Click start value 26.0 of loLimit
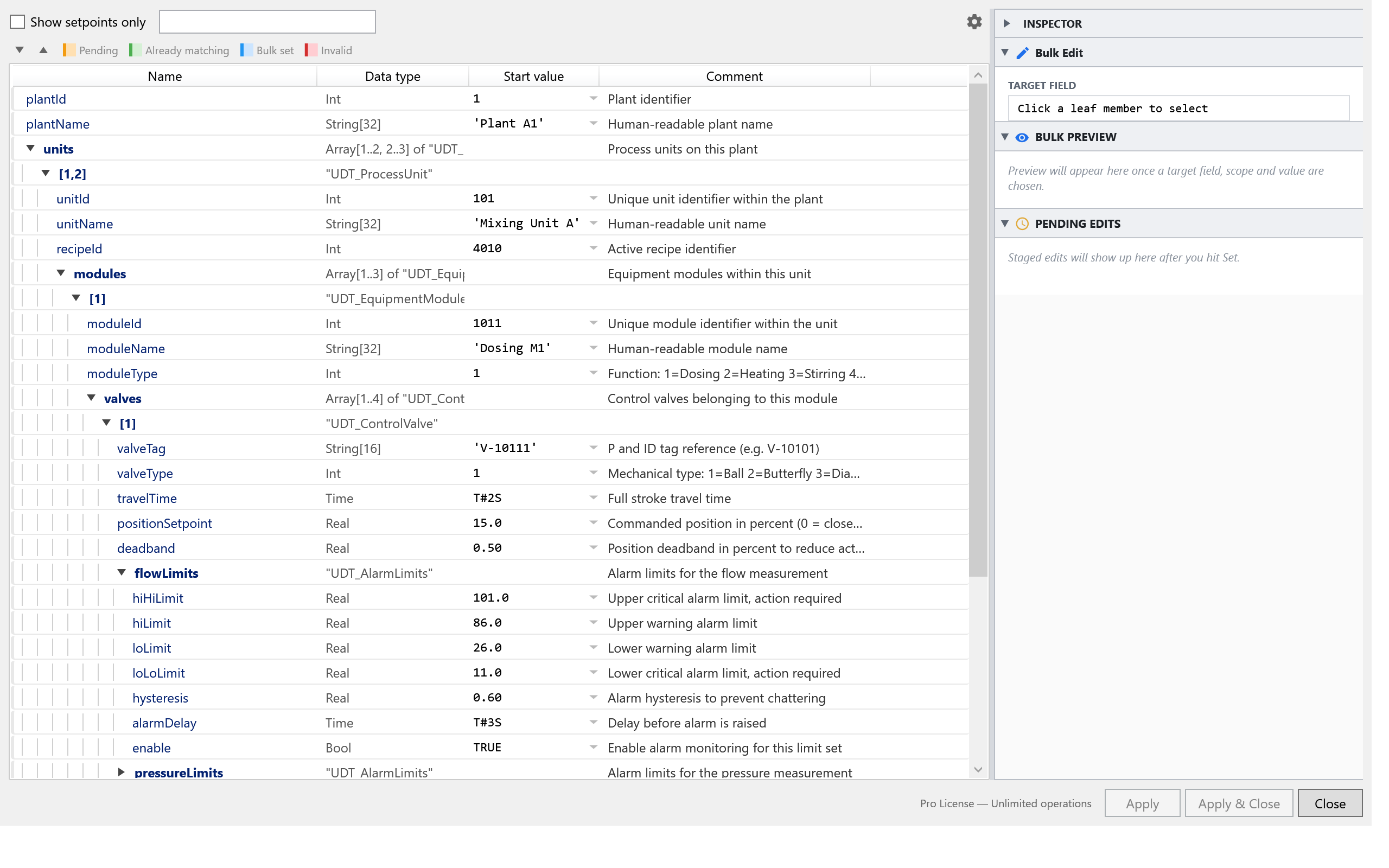Image resolution: width=1389 pixels, height=868 pixels. click(487, 648)
